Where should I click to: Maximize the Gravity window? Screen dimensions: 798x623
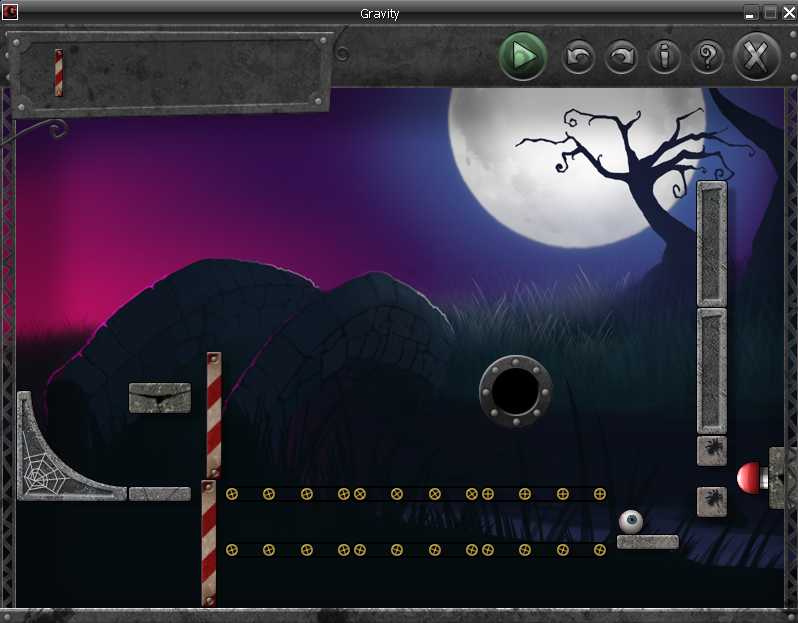(x=770, y=13)
